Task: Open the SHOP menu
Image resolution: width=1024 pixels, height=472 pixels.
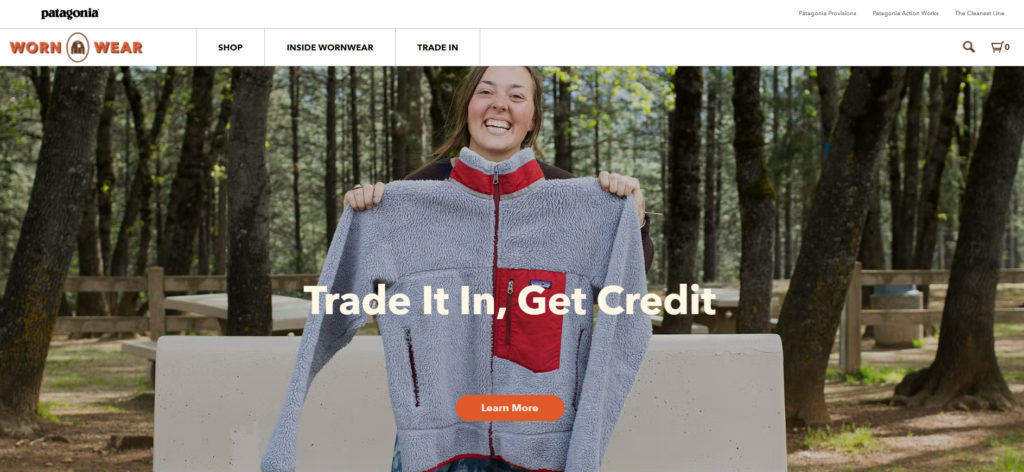Action: [231, 48]
